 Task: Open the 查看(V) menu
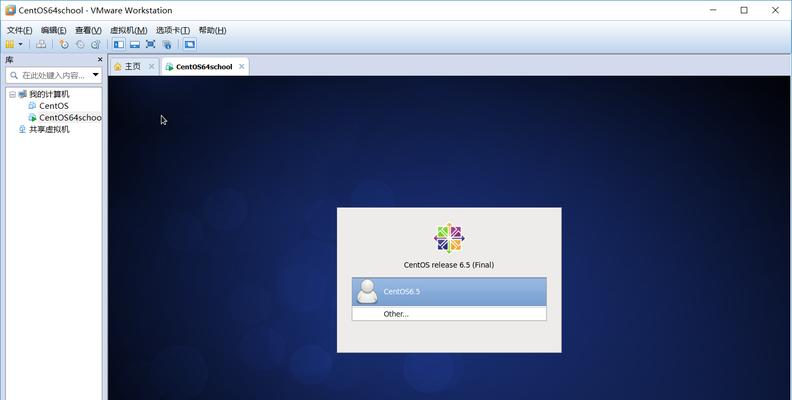(x=88, y=30)
